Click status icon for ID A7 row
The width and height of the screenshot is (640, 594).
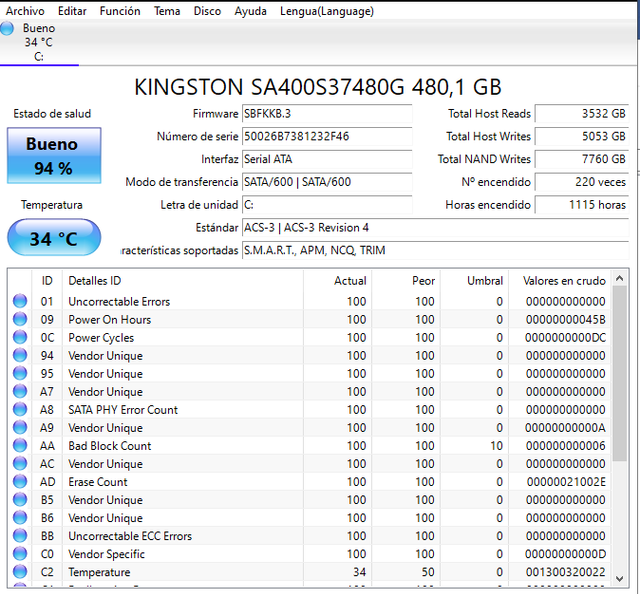(x=20, y=391)
